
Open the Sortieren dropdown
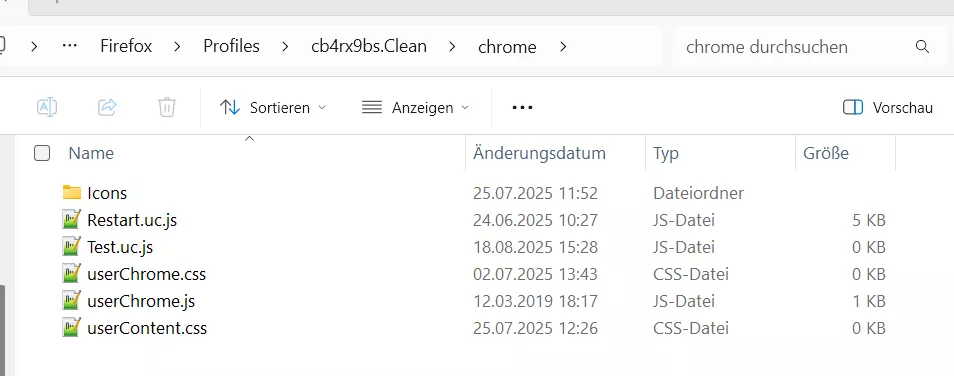[x=273, y=108]
